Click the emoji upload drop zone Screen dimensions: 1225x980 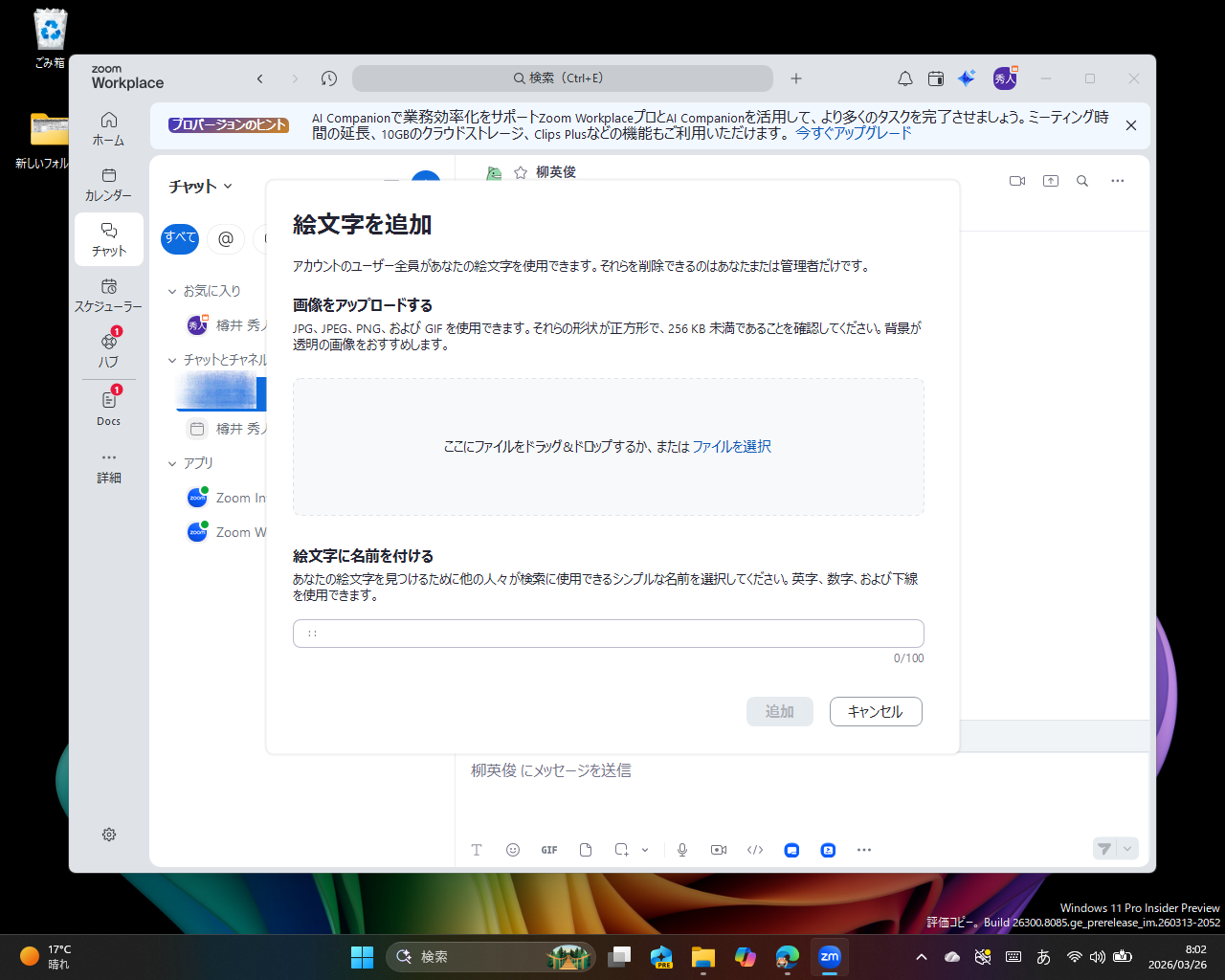pos(609,447)
